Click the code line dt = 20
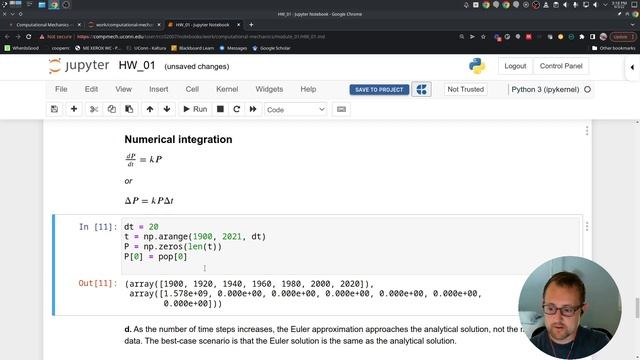The image size is (640, 360). coord(141,227)
